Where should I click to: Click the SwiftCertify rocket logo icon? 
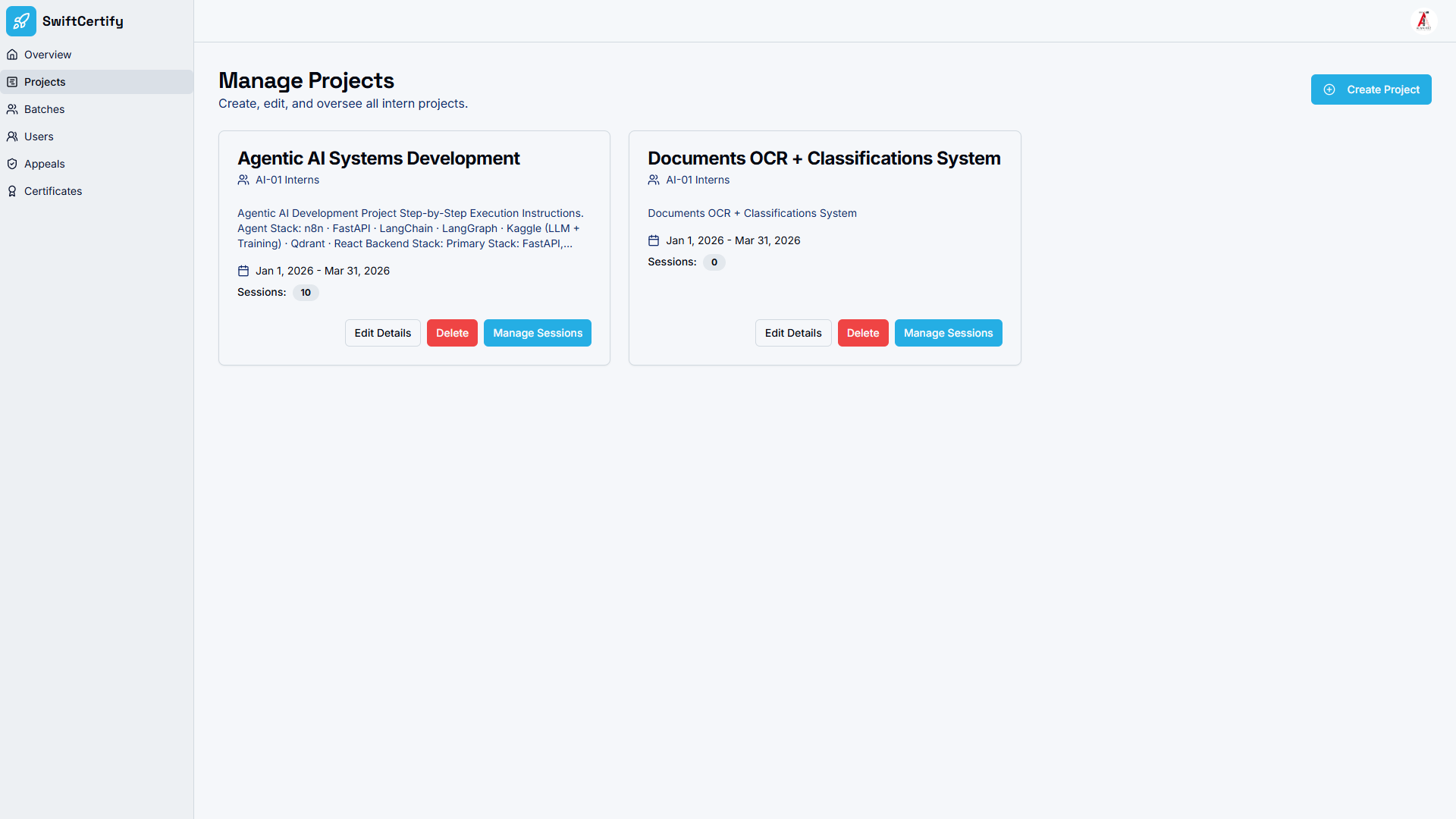21,21
